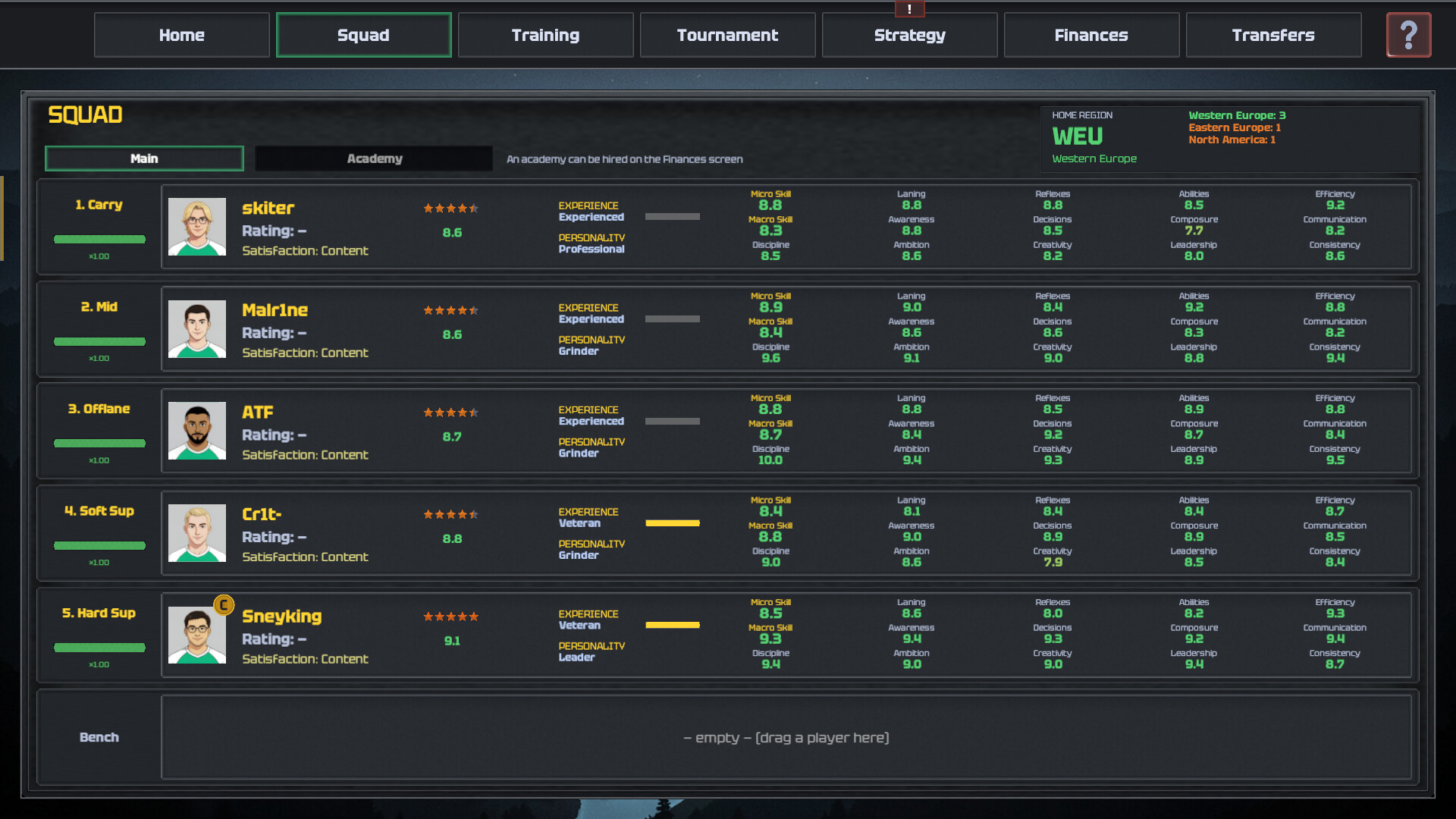Click Cr1t-'s yellow experience bar

pyautogui.click(x=673, y=523)
